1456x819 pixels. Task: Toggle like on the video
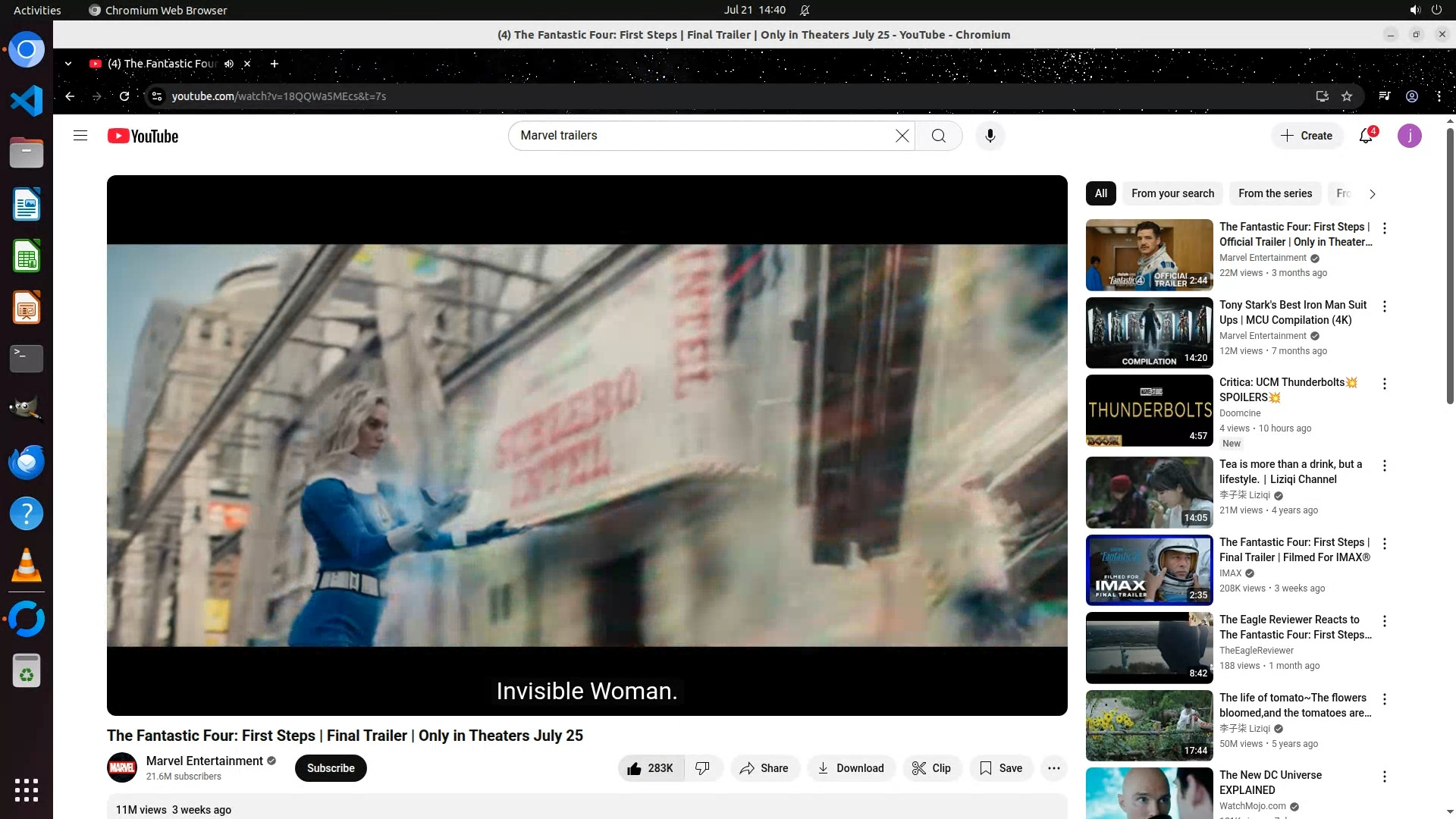coord(651,768)
